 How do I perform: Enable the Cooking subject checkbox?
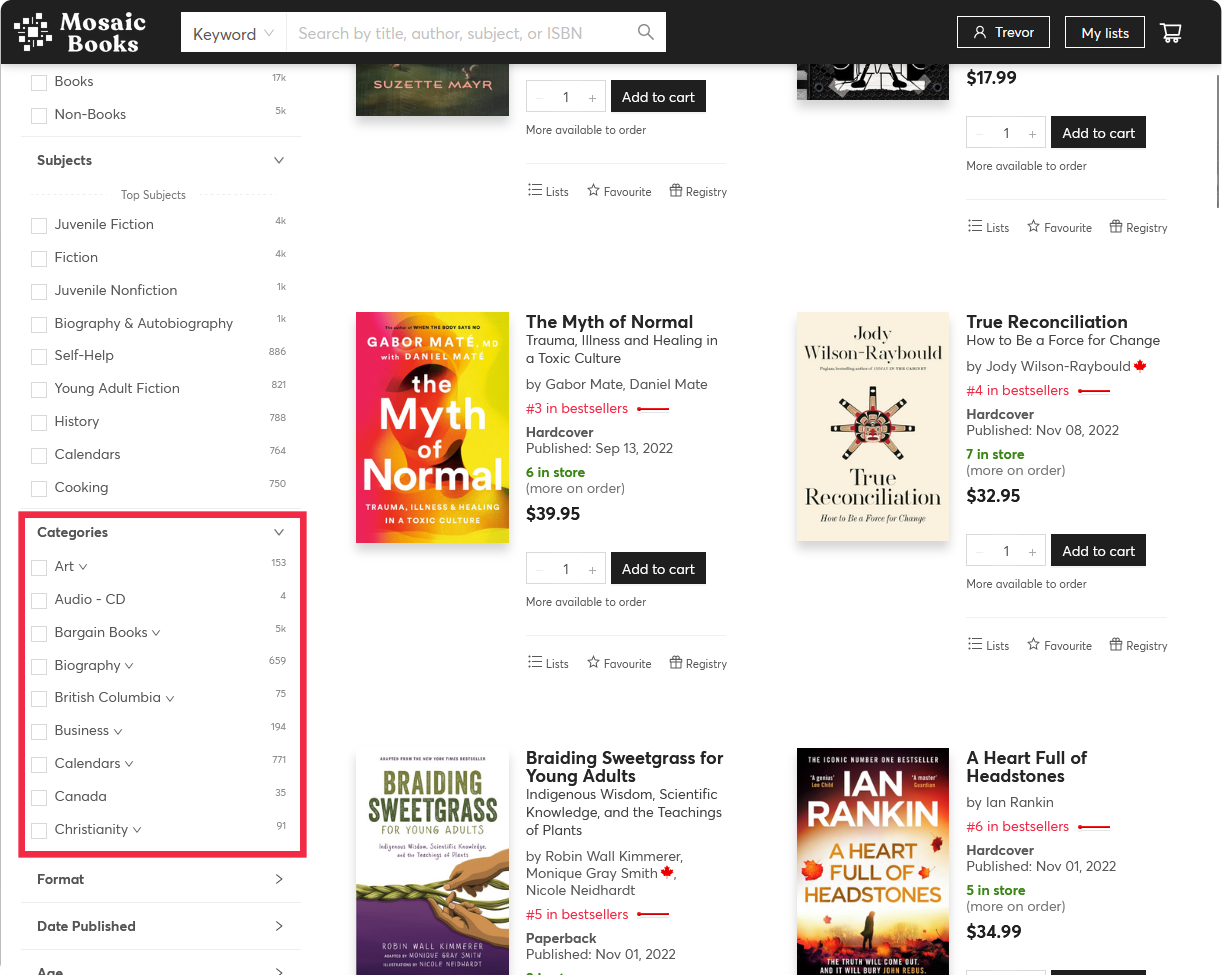pos(39,488)
